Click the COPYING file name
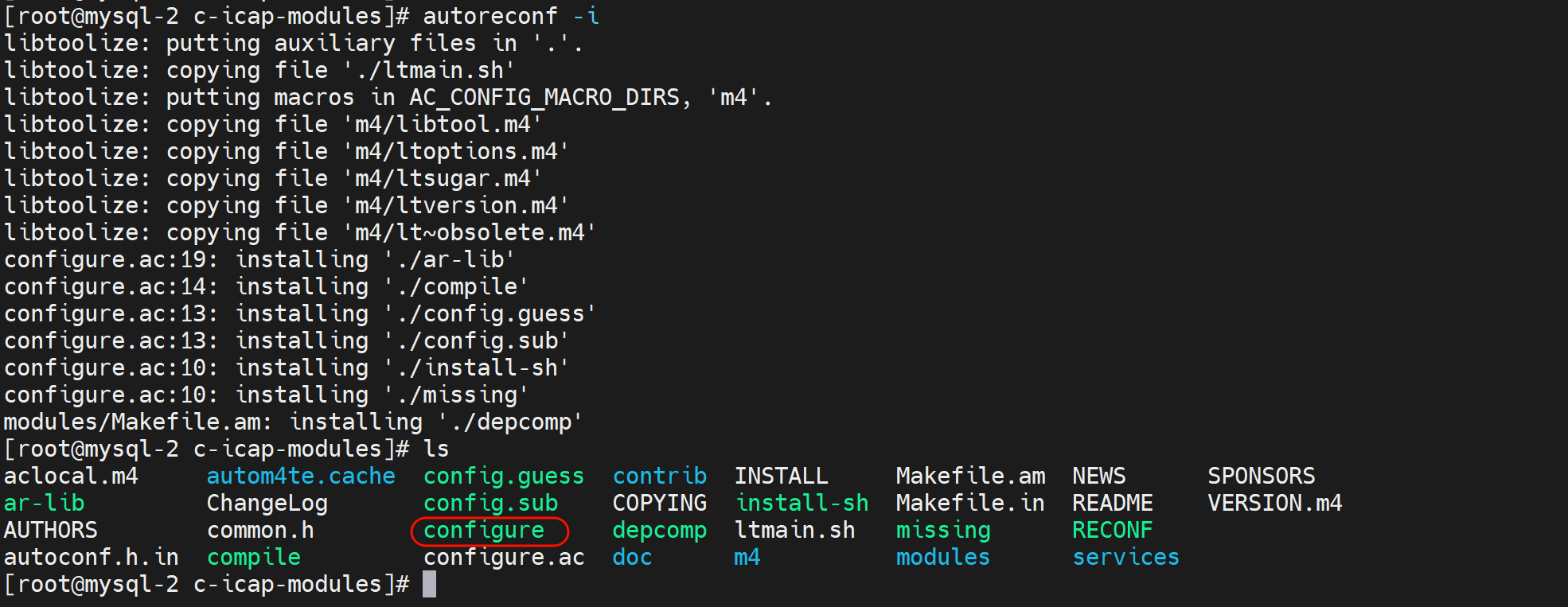 [x=659, y=504]
